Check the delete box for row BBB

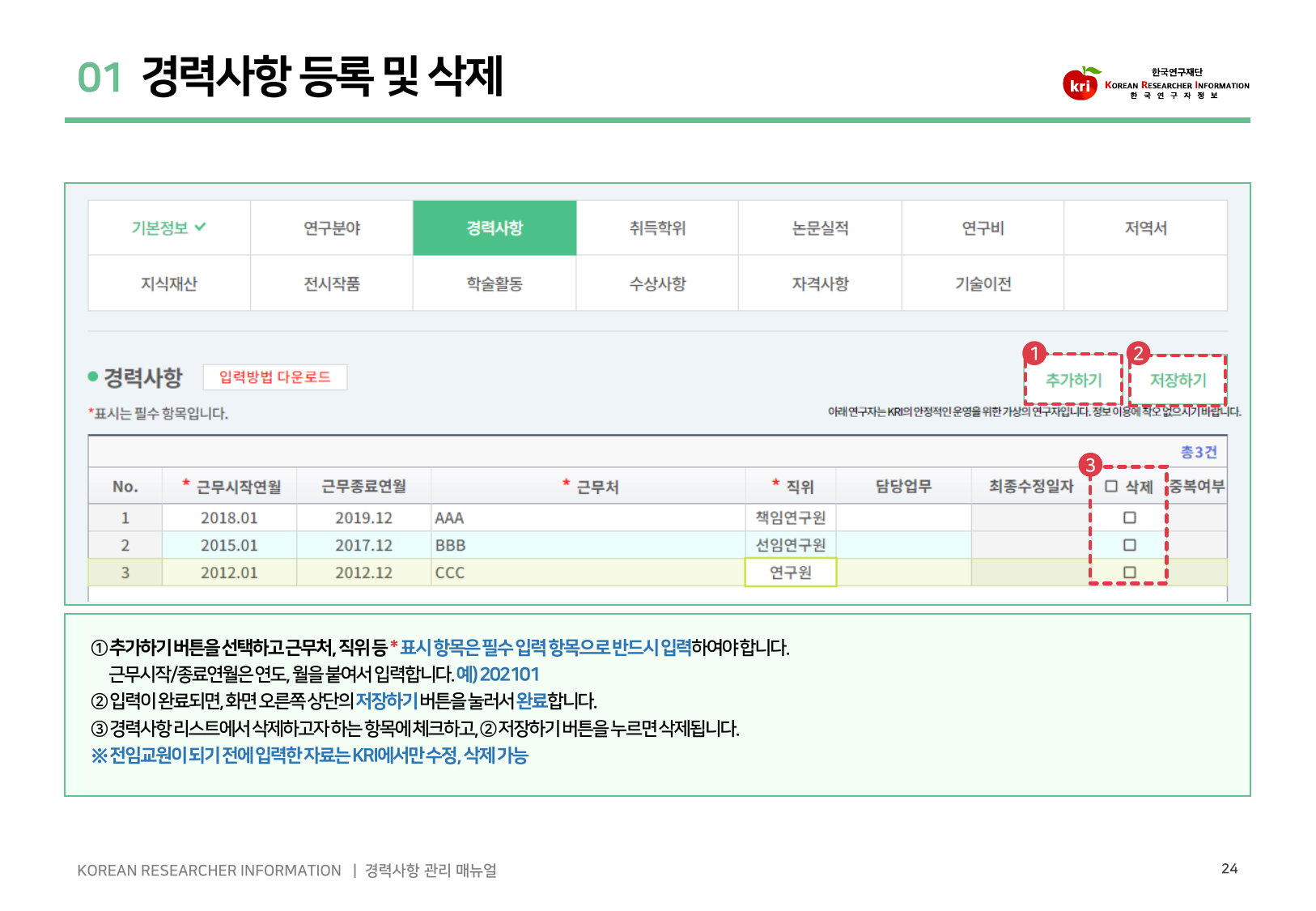pos(1130,545)
